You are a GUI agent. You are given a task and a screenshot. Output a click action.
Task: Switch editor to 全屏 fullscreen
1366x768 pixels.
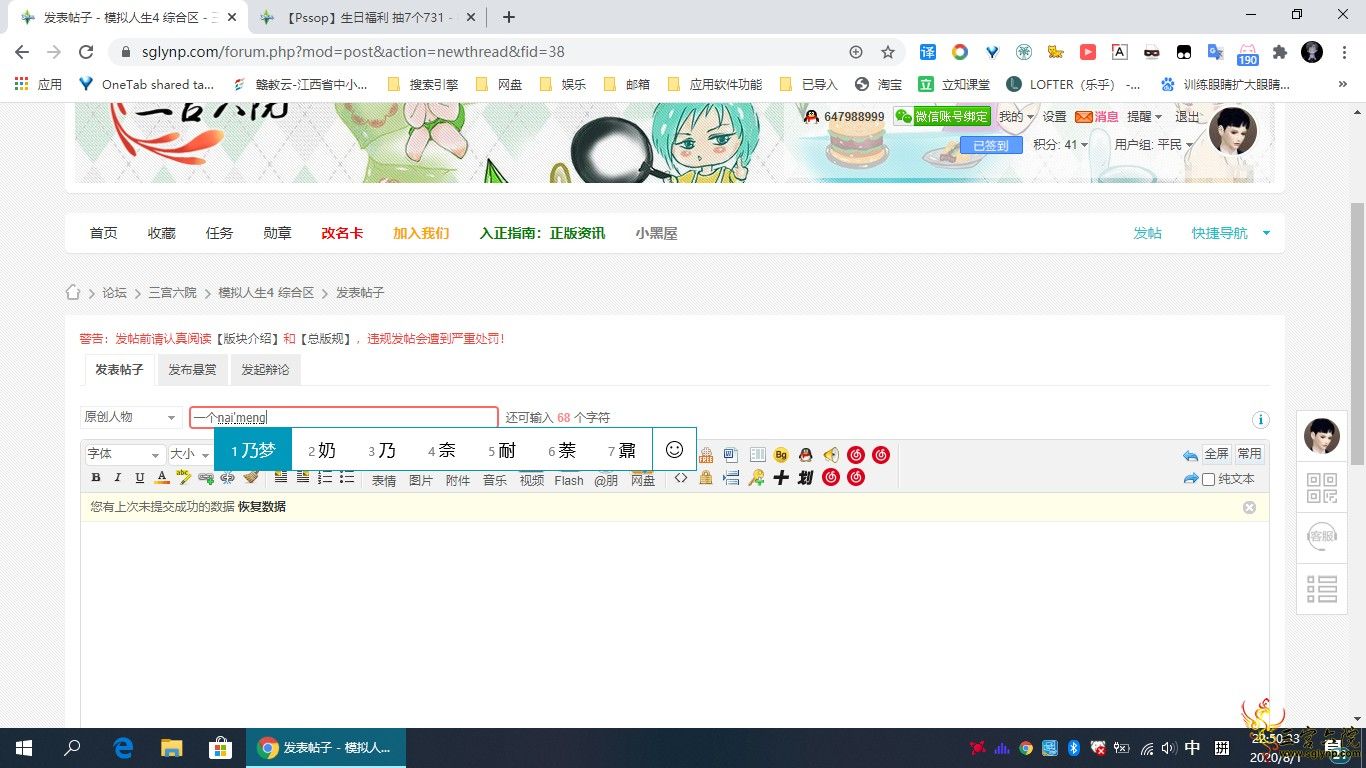(x=1216, y=454)
